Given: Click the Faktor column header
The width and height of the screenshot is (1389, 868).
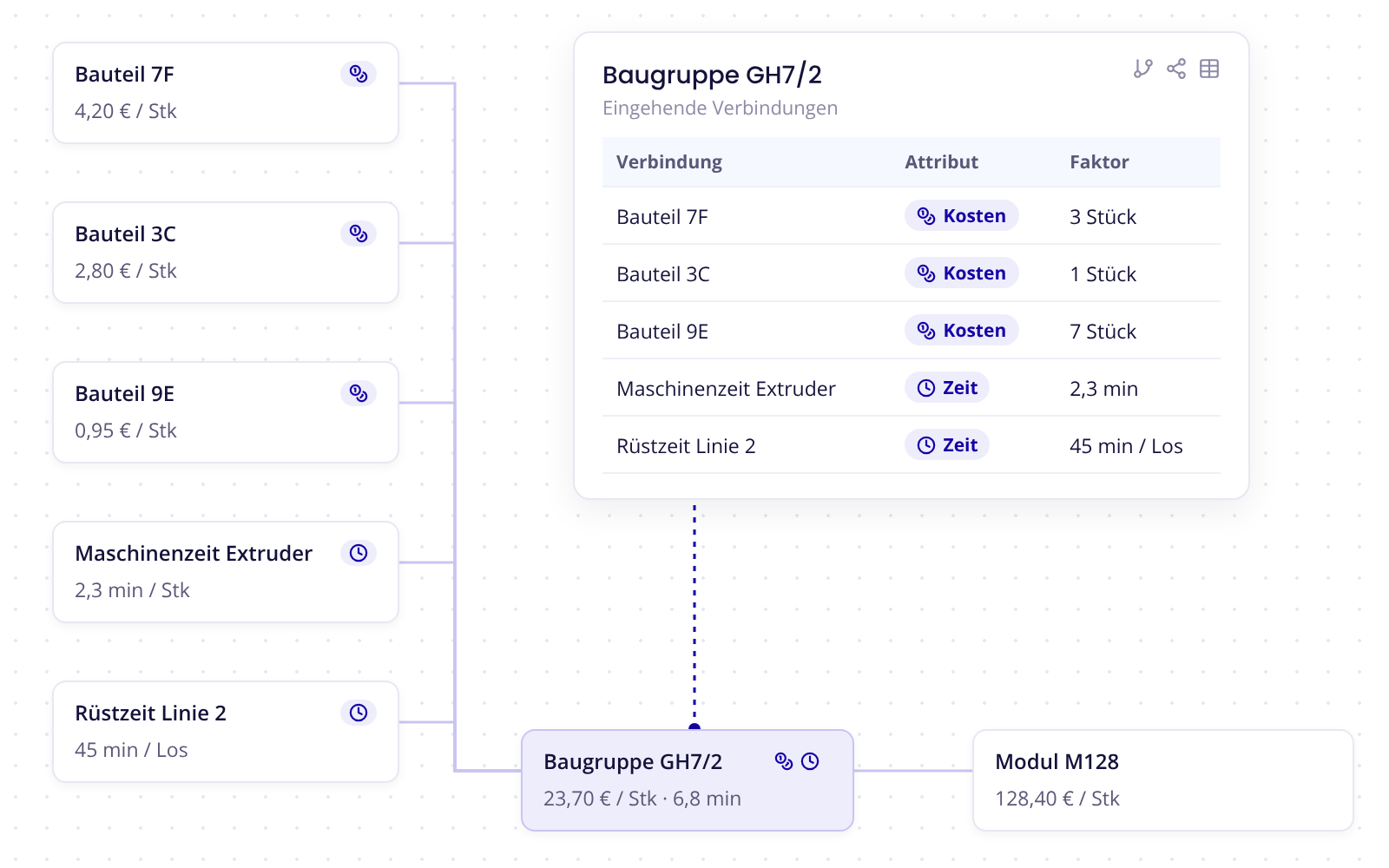Looking at the screenshot, I should pyautogui.click(x=1099, y=162).
